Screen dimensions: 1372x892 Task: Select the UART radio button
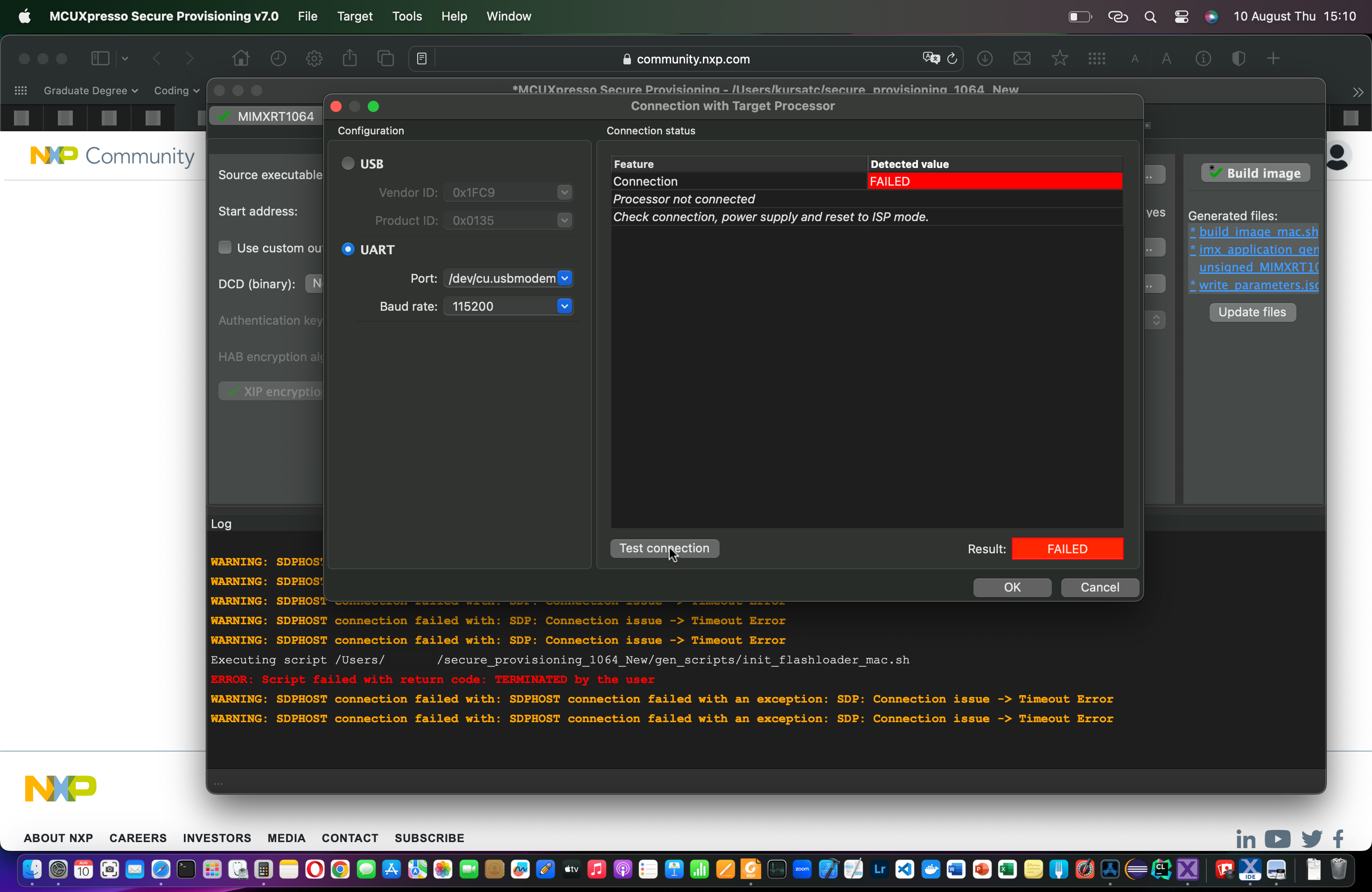point(348,249)
